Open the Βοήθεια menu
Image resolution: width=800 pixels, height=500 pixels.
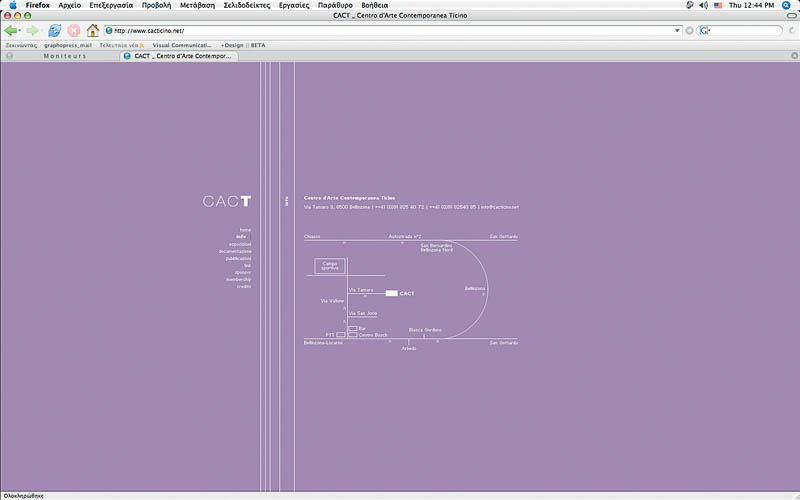click(374, 5)
